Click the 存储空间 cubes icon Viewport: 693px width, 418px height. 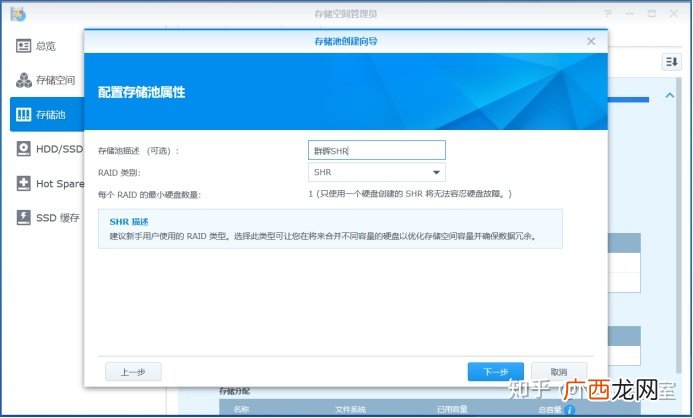pos(23,80)
